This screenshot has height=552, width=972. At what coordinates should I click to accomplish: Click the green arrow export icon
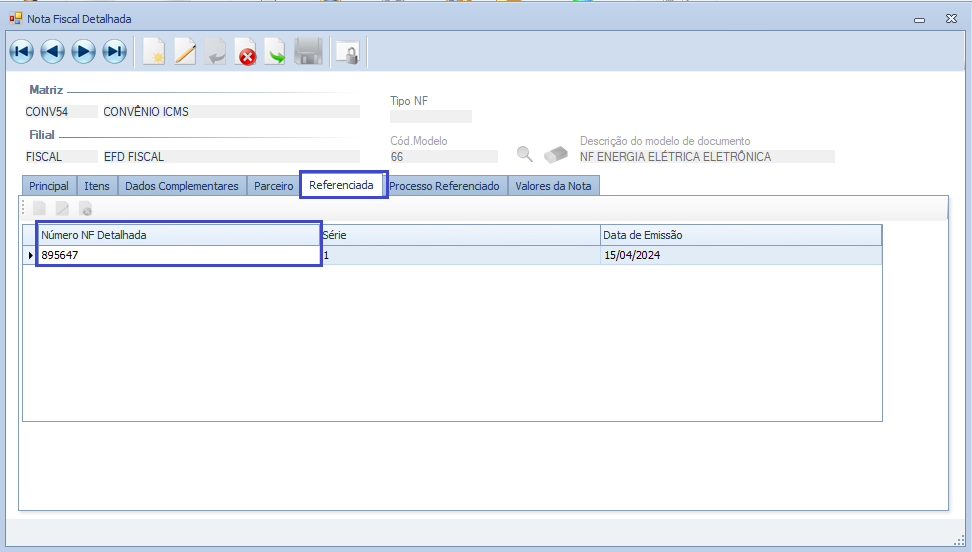click(275, 51)
